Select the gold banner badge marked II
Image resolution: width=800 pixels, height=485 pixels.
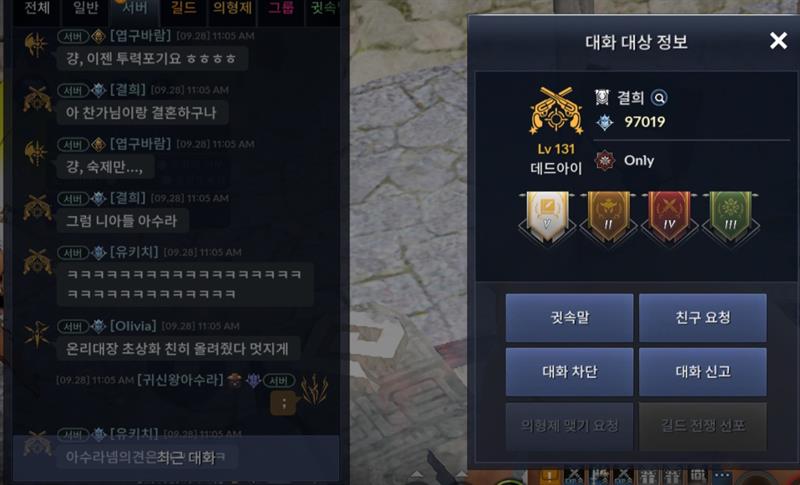[608, 217]
